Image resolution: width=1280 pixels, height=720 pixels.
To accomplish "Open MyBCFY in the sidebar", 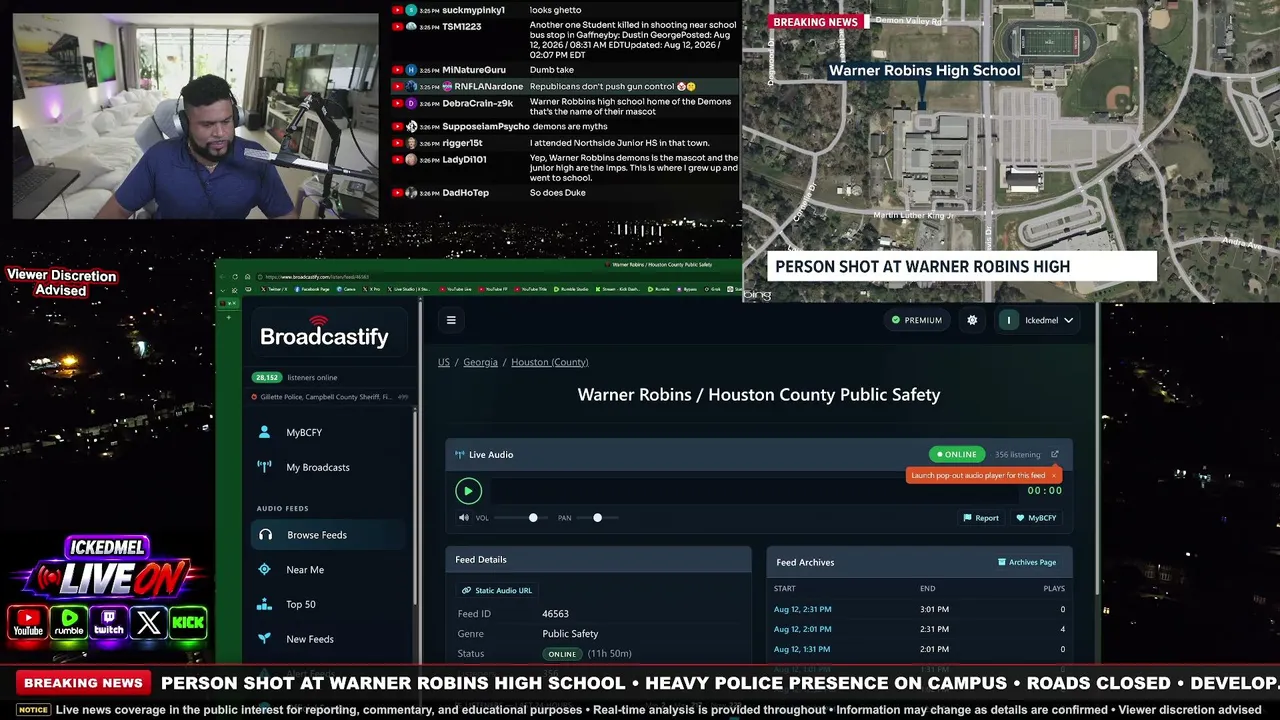I will pyautogui.click(x=329, y=432).
